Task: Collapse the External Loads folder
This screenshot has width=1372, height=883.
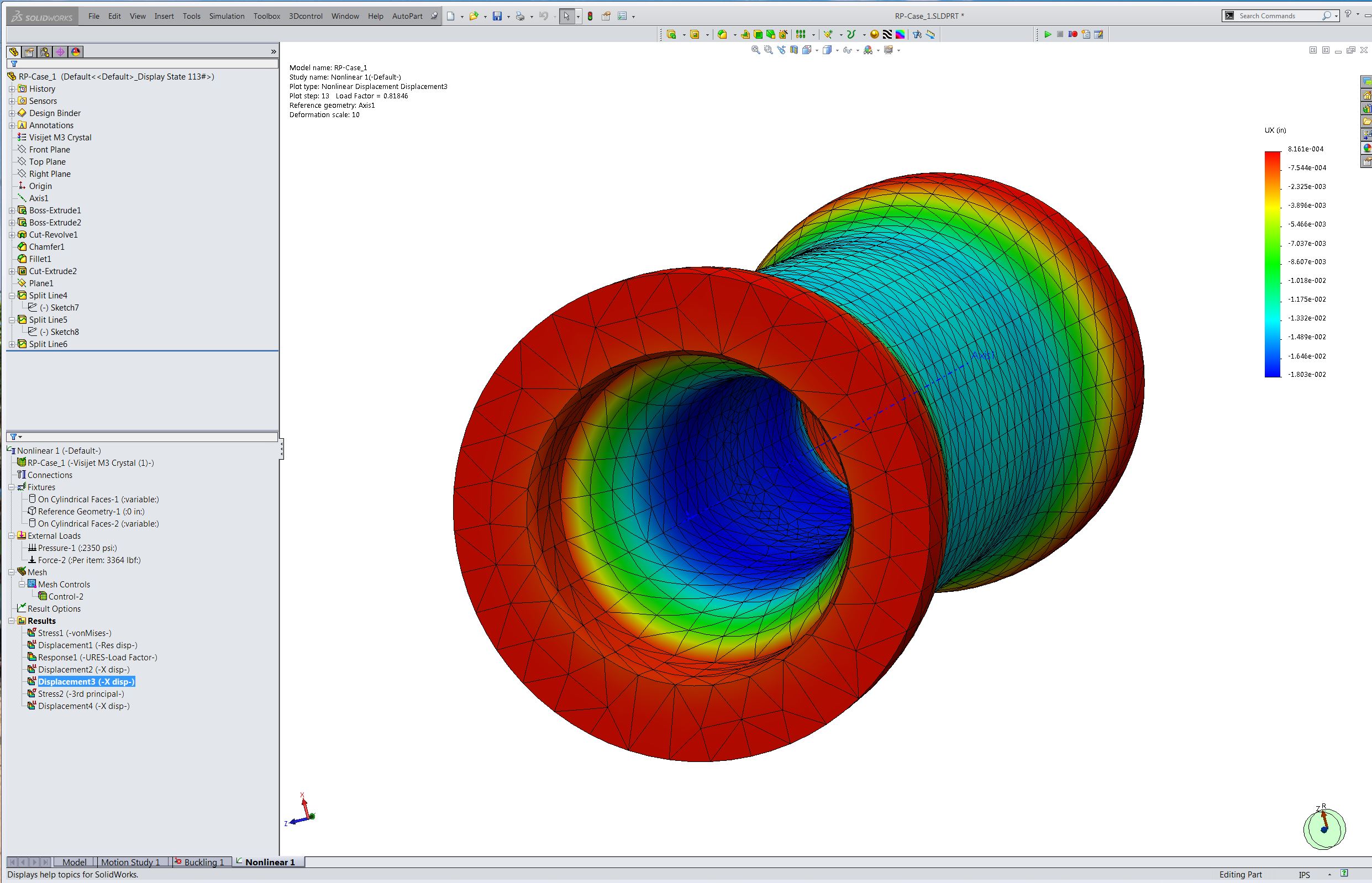Action: pyautogui.click(x=12, y=536)
